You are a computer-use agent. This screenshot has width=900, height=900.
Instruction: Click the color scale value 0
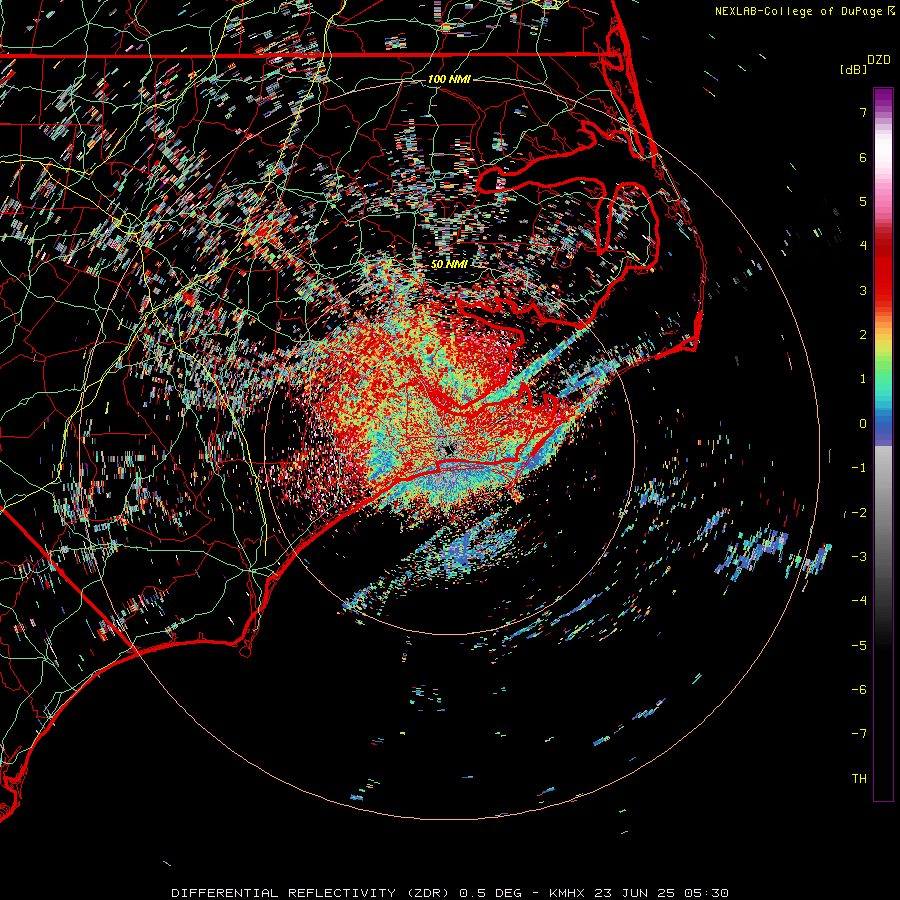click(863, 424)
